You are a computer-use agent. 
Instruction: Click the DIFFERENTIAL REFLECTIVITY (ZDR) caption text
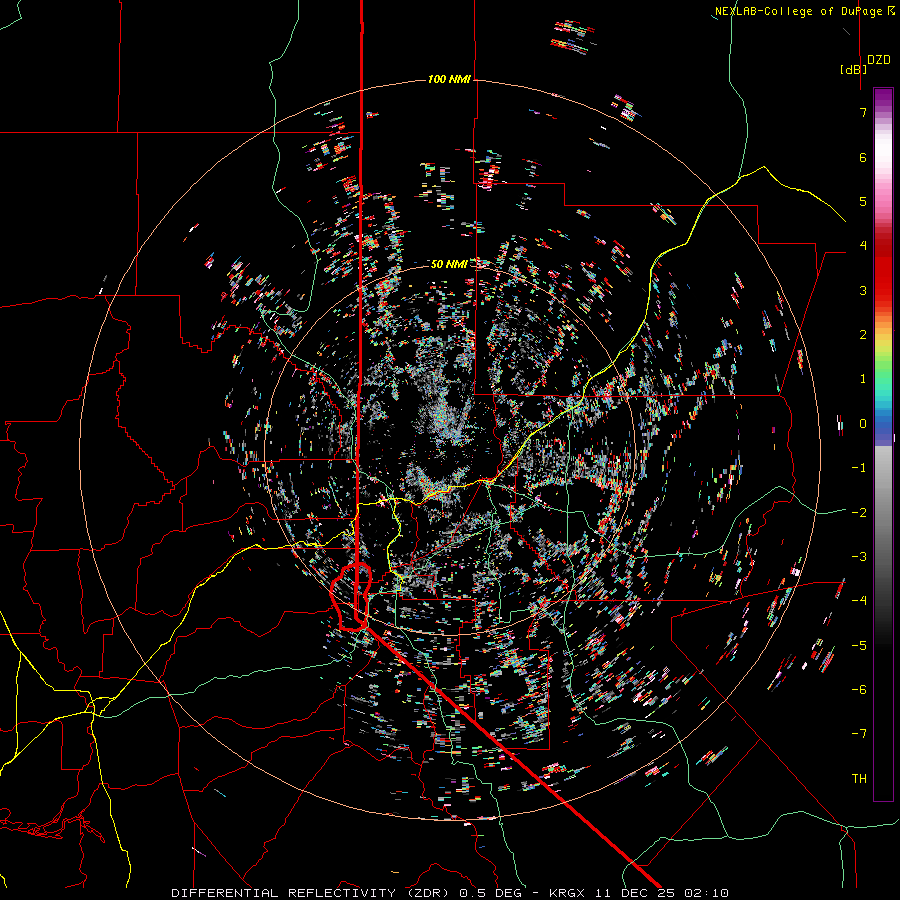click(x=312, y=893)
